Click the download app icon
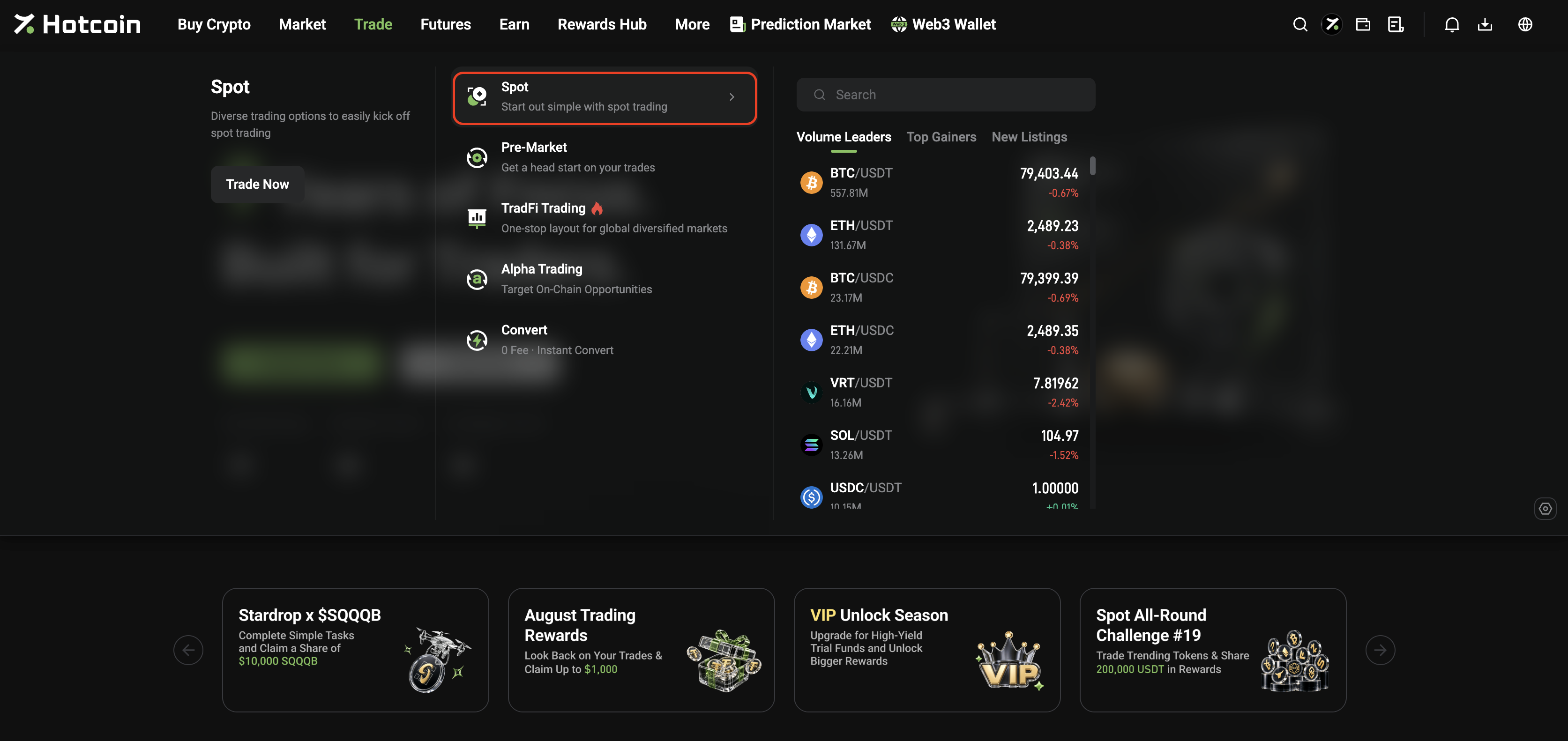The width and height of the screenshot is (1568, 741). click(1485, 24)
